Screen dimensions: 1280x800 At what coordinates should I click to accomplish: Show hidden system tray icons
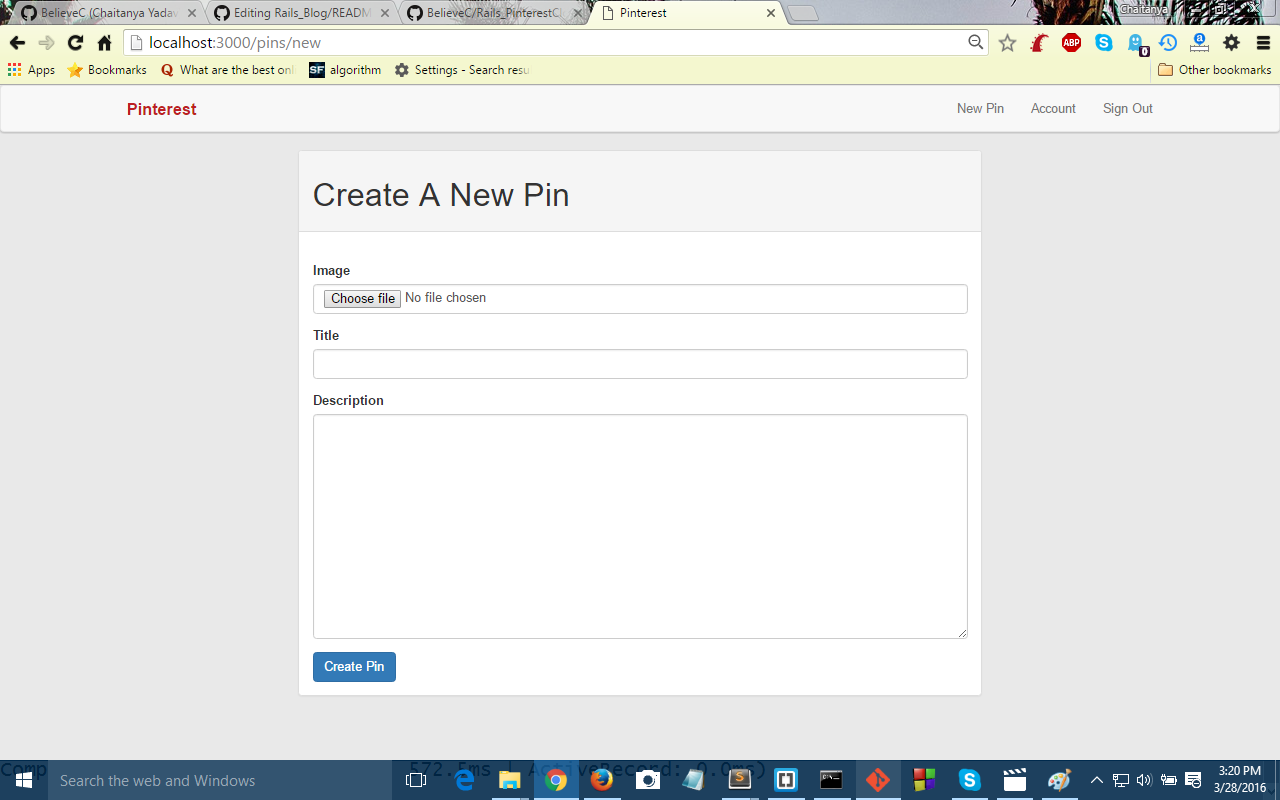click(x=1097, y=780)
